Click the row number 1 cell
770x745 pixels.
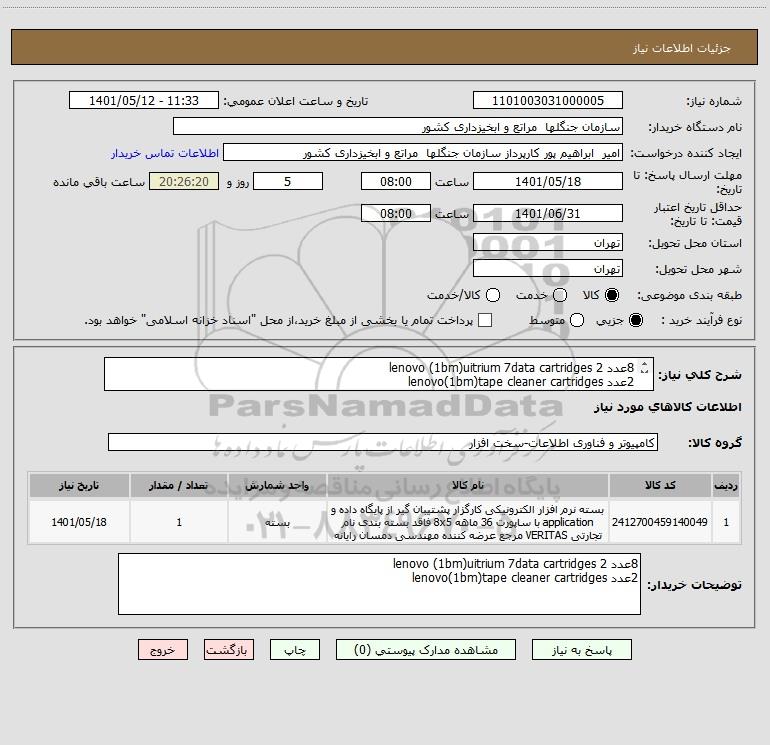click(726, 522)
